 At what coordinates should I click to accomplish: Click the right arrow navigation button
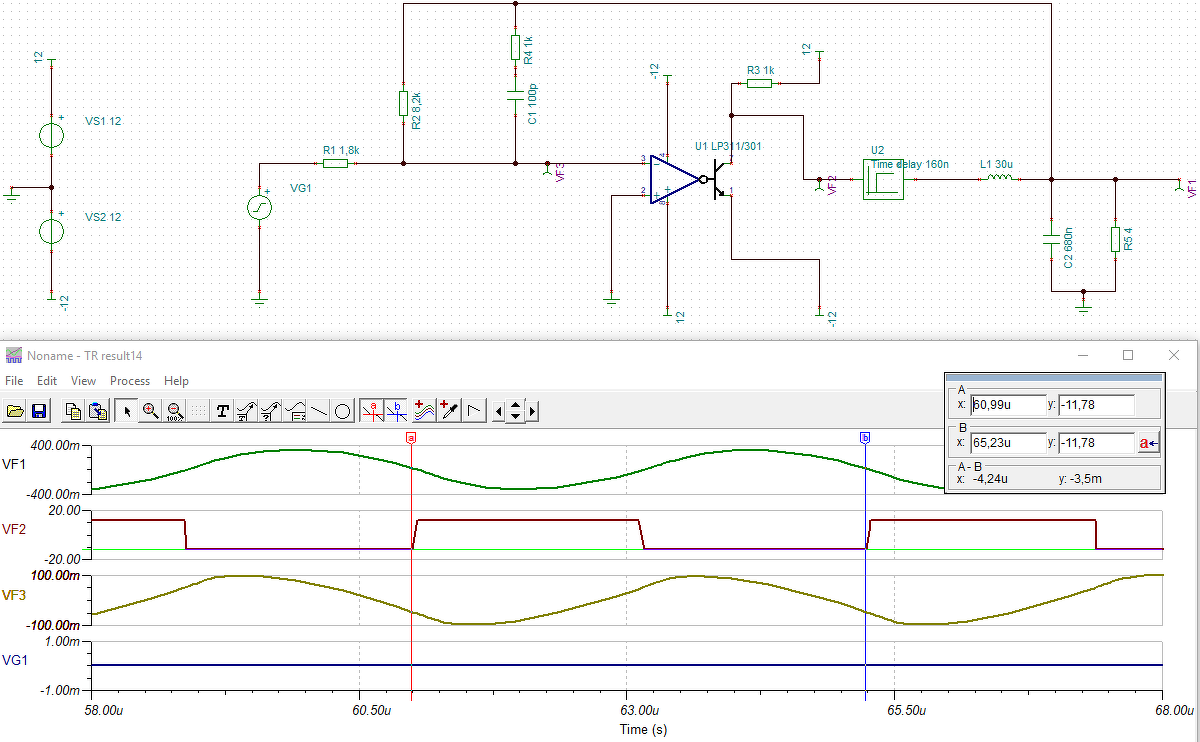tap(533, 410)
